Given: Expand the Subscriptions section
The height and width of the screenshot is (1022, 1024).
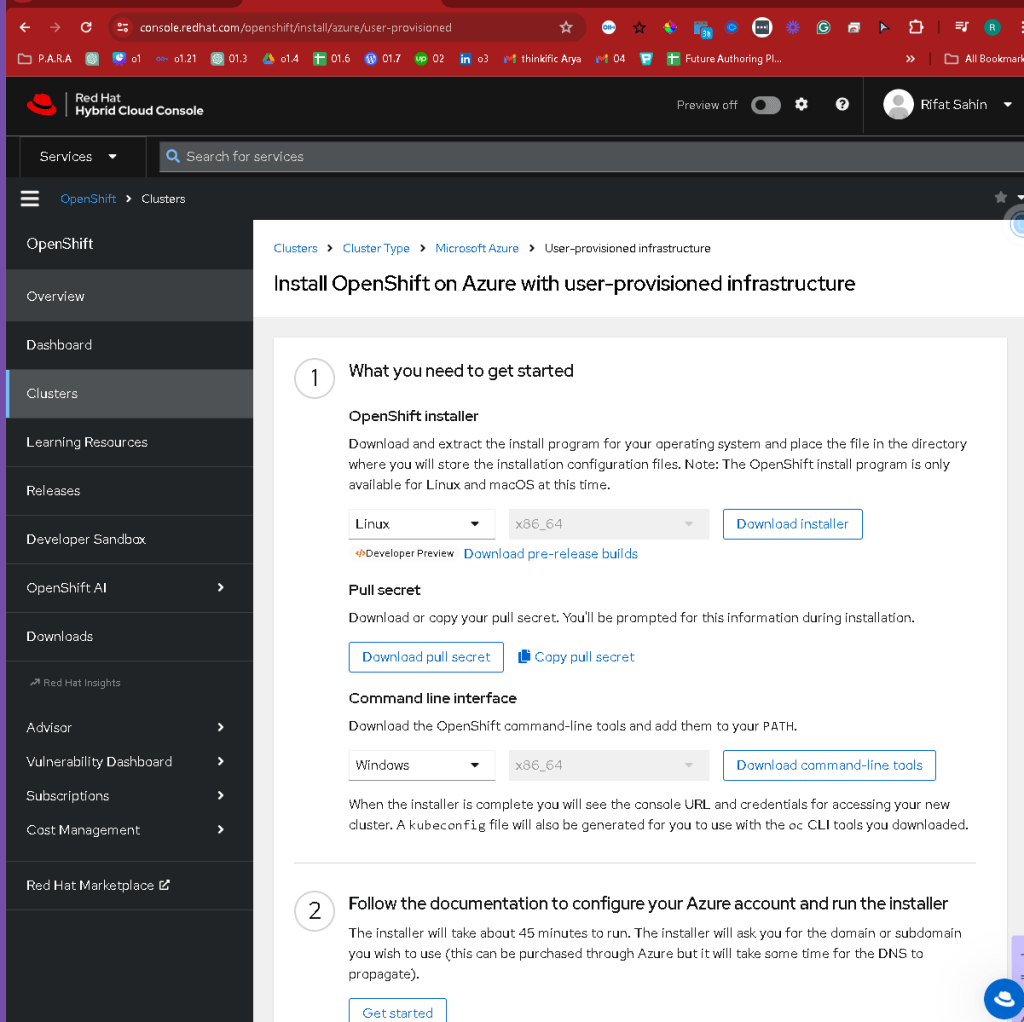Looking at the screenshot, I should pos(129,795).
